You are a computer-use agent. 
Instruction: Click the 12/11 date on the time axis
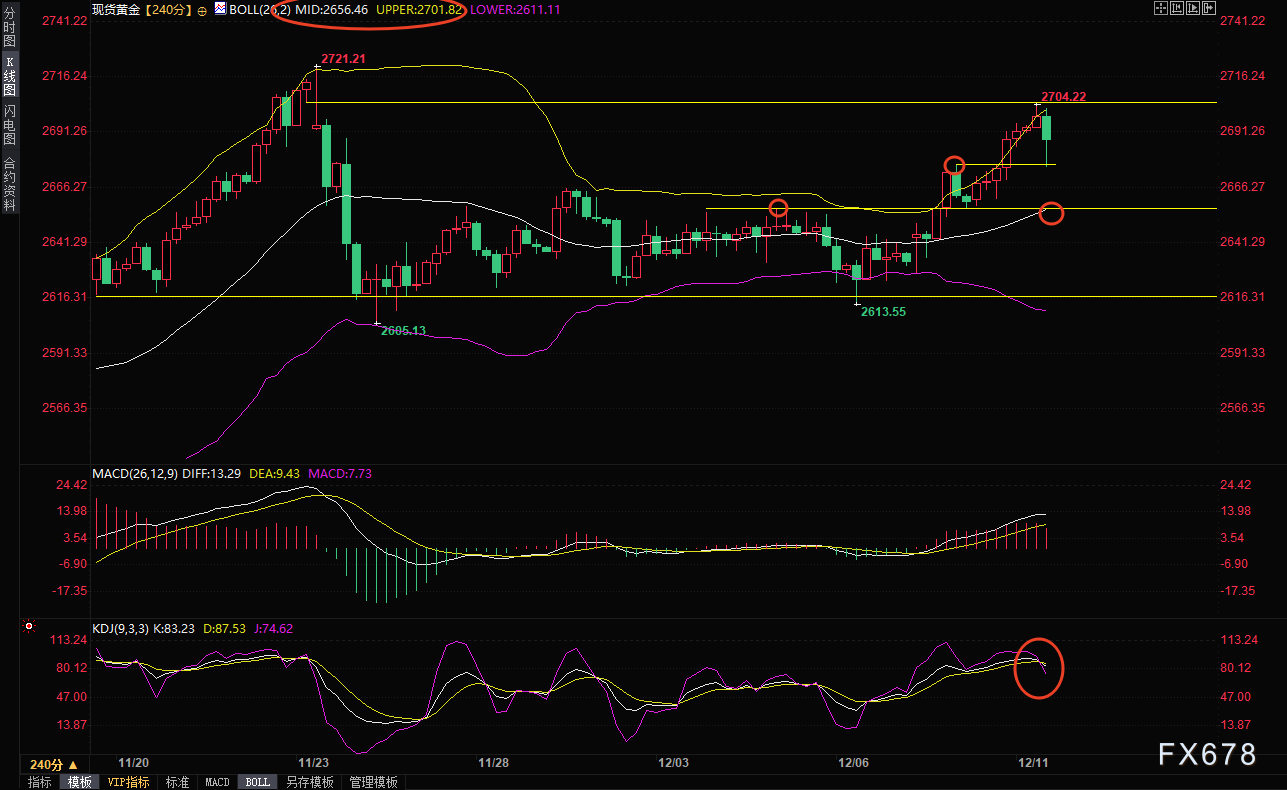1034,763
